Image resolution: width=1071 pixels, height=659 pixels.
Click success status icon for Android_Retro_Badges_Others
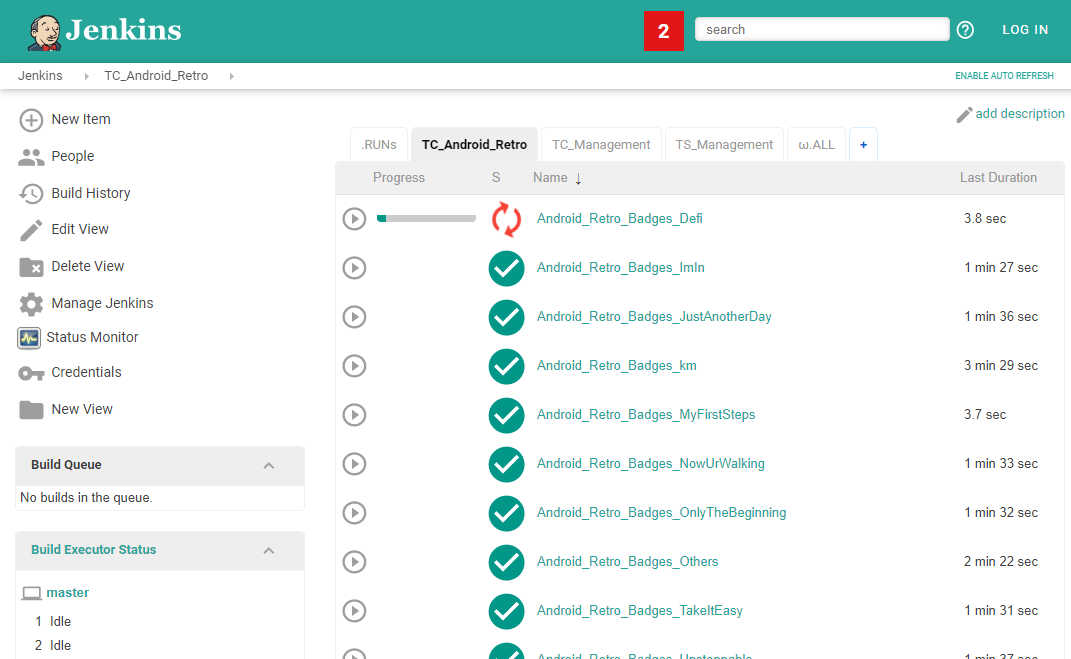pos(506,563)
